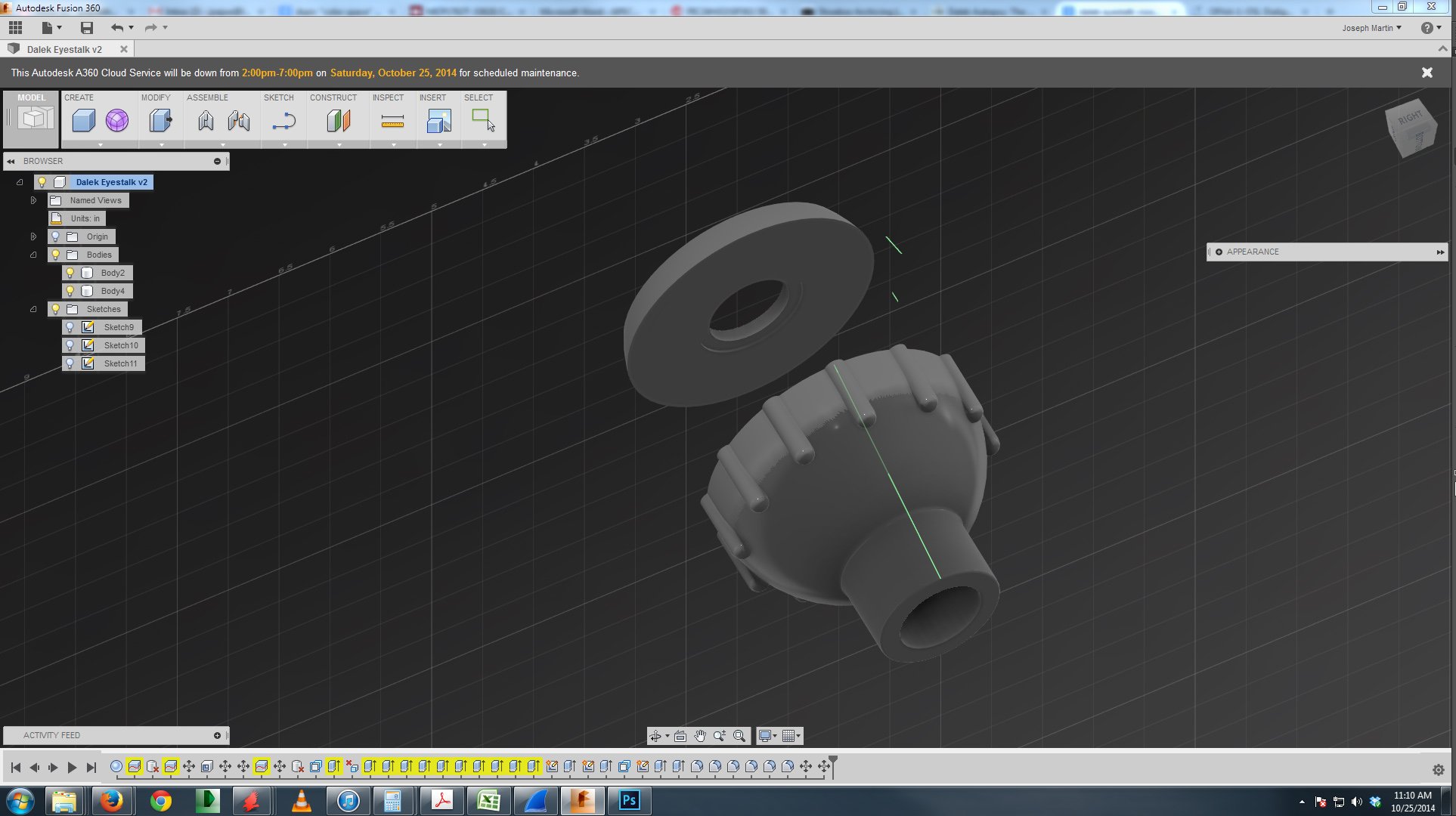
Task: Click the Zoom window icon
Action: point(720,736)
